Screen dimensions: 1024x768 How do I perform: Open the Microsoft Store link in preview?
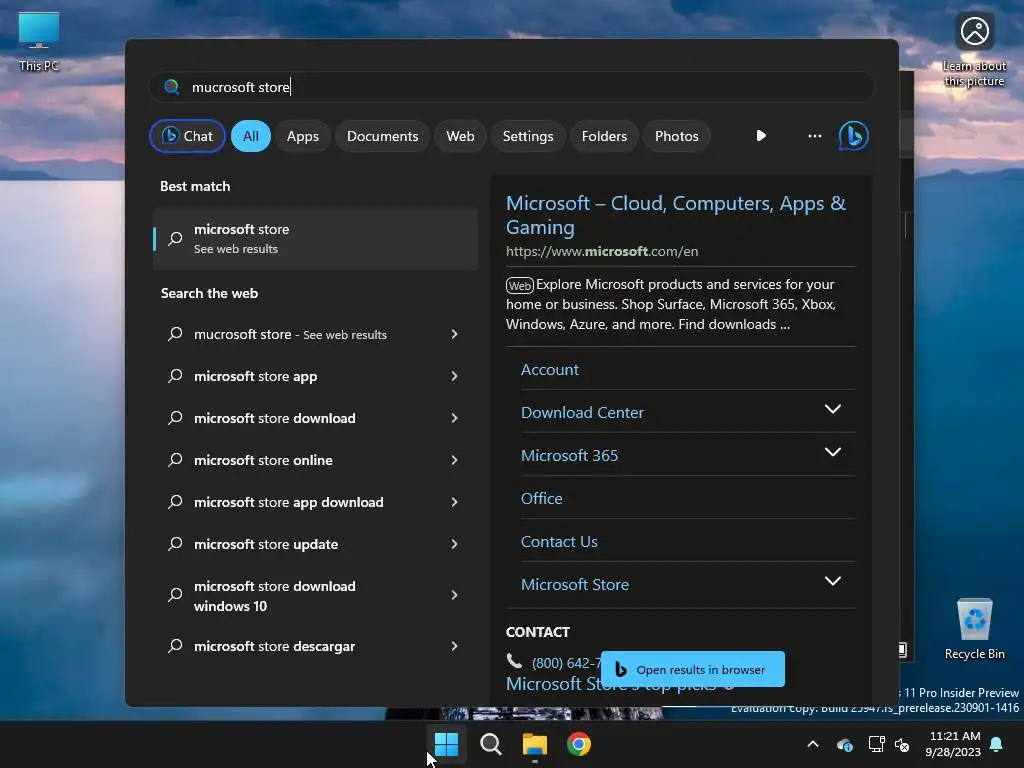pos(575,584)
